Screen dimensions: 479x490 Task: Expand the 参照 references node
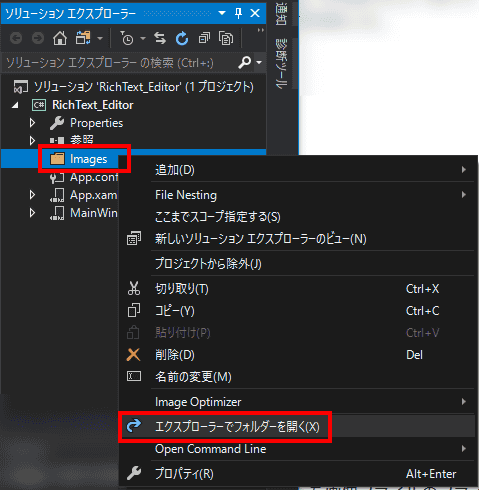coord(32,140)
